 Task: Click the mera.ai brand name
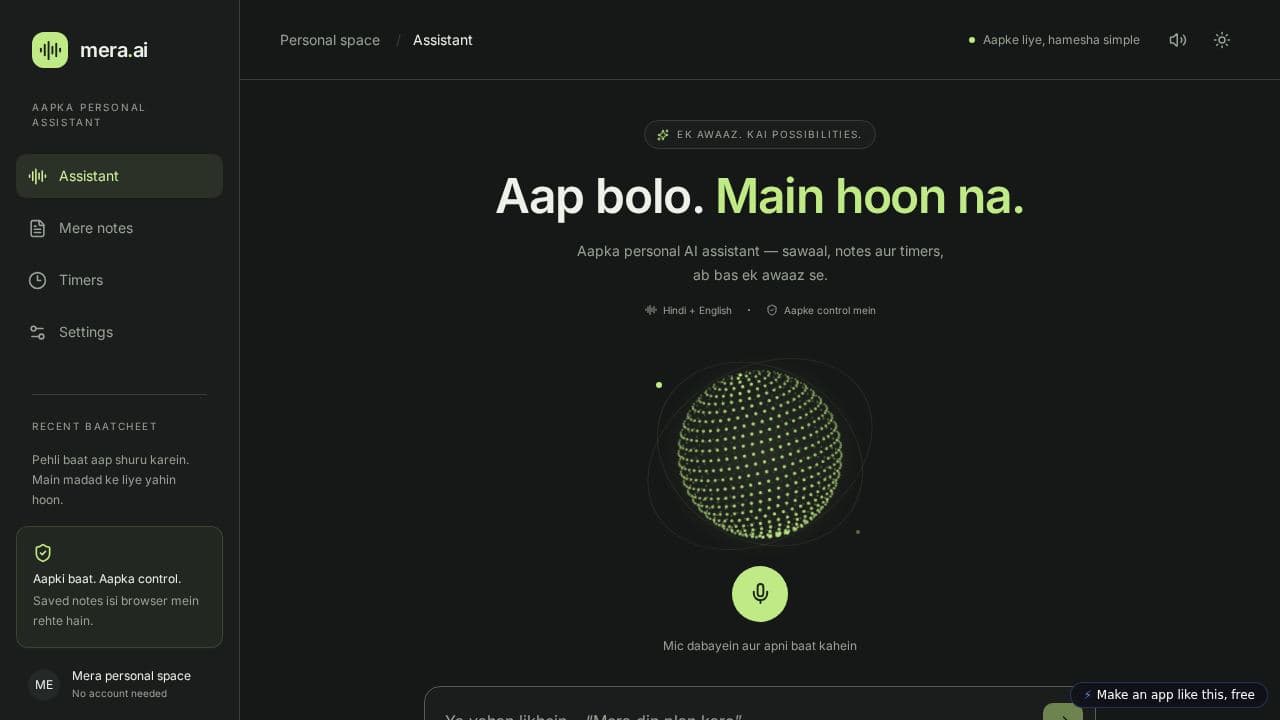[114, 50]
